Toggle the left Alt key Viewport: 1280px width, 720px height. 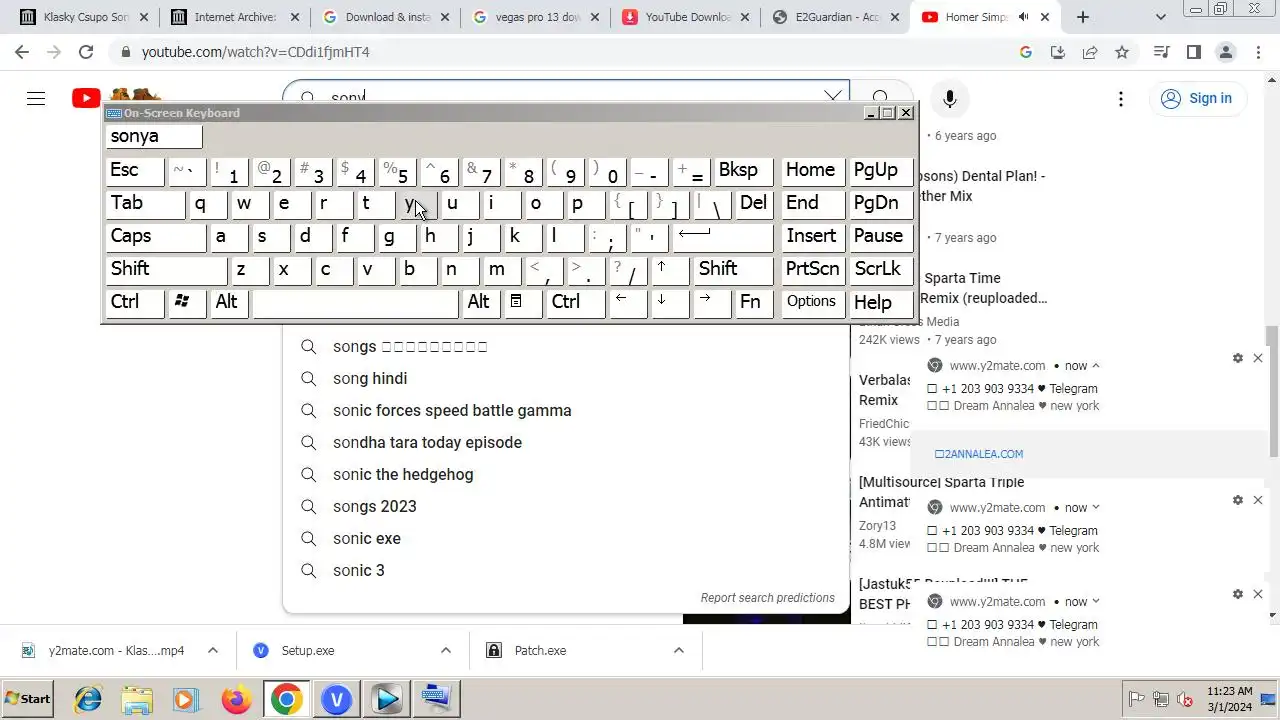coord(229,302)
